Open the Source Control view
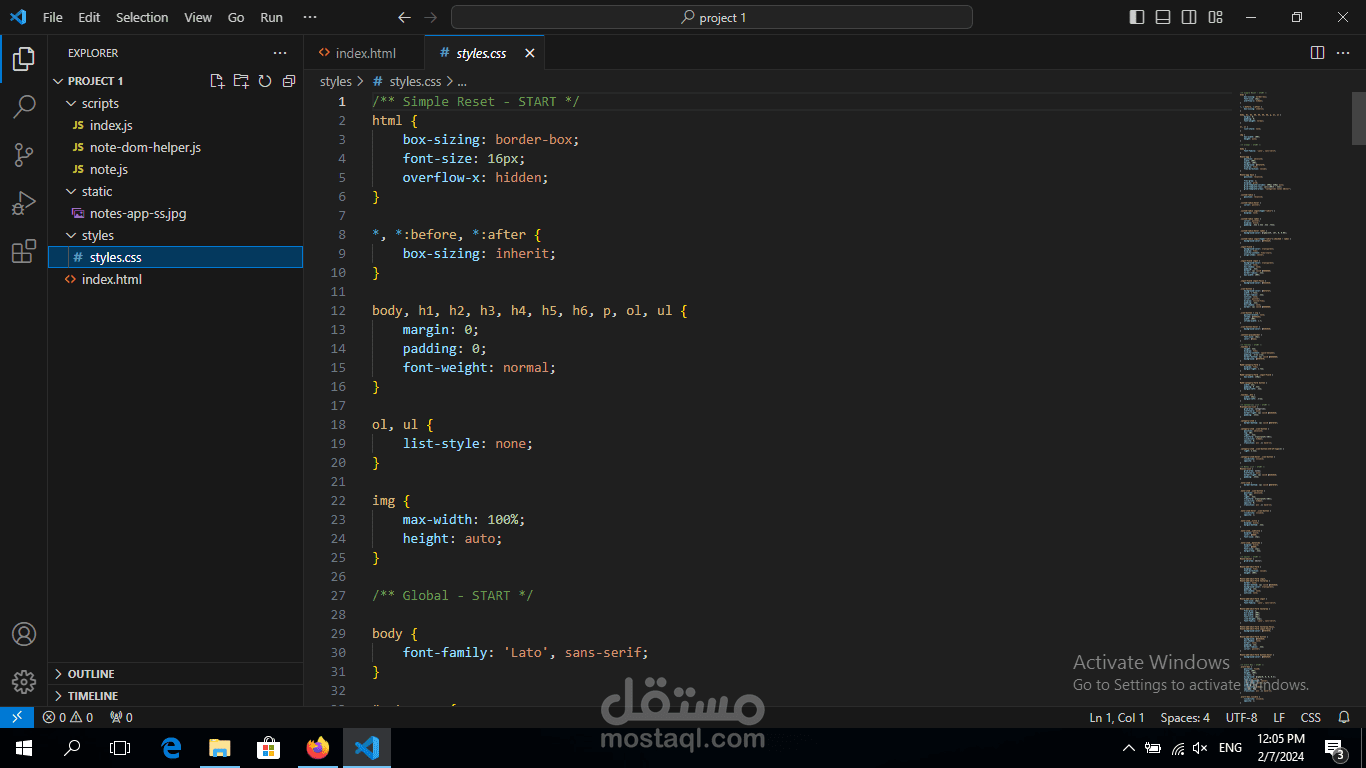The height and width of the screenshot is (768, 1366). tap(24, 154)
